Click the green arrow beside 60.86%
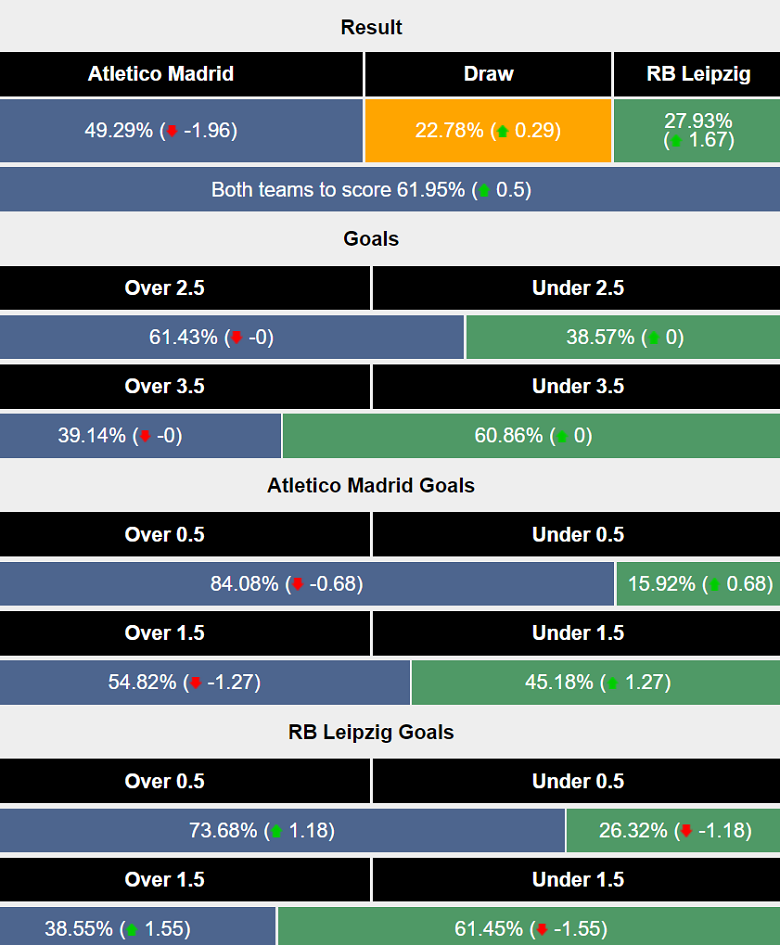The height and width of the screenshot is (945, 780). click(x=561, y=436)
